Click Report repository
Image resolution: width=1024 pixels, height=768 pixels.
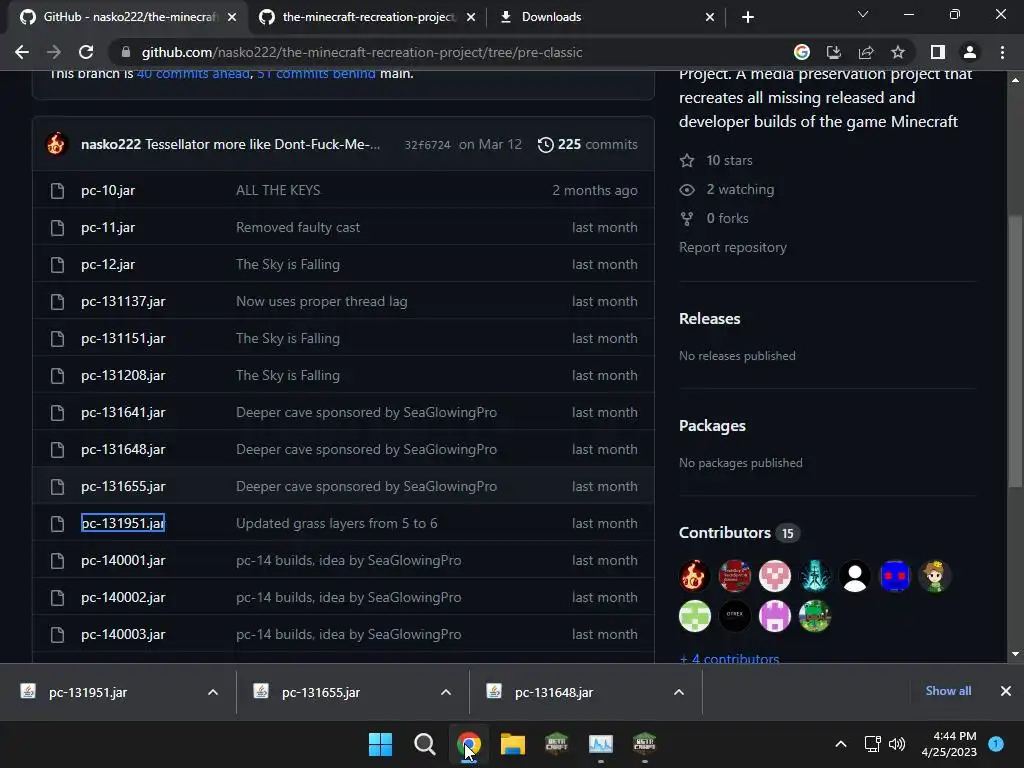[x=733, y=248]
